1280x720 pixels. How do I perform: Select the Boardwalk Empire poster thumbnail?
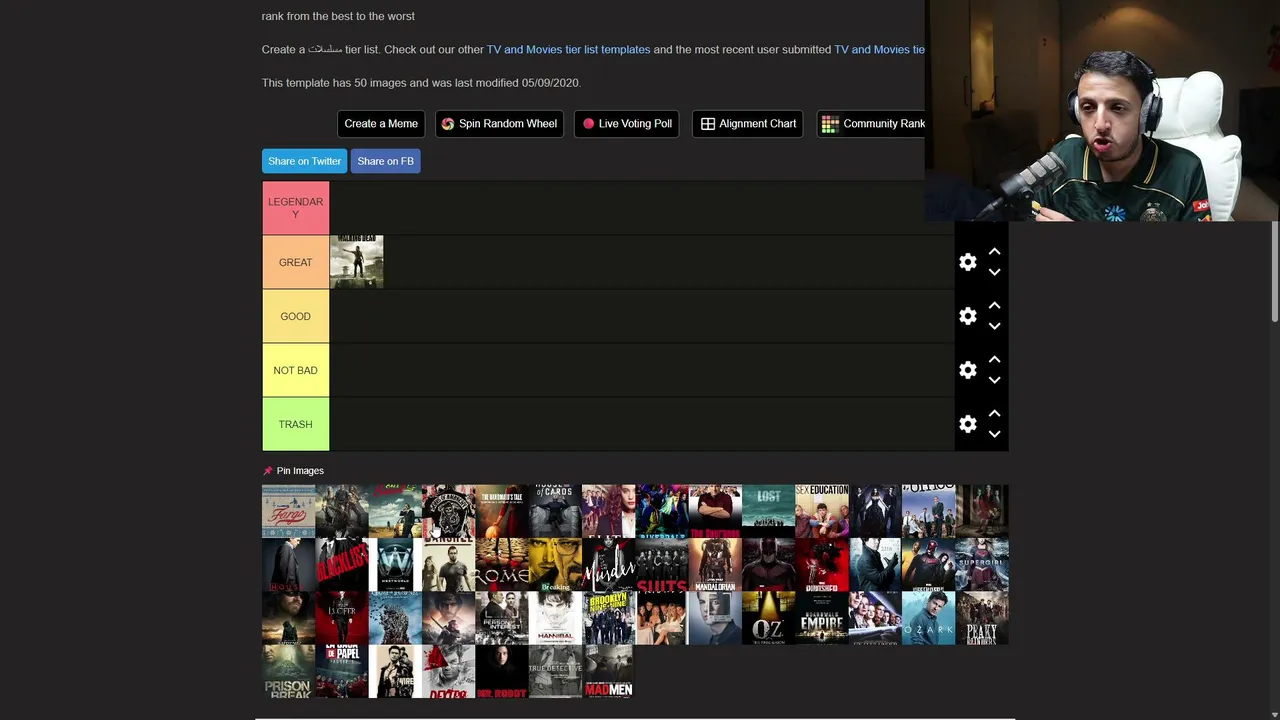coord(822,618)
